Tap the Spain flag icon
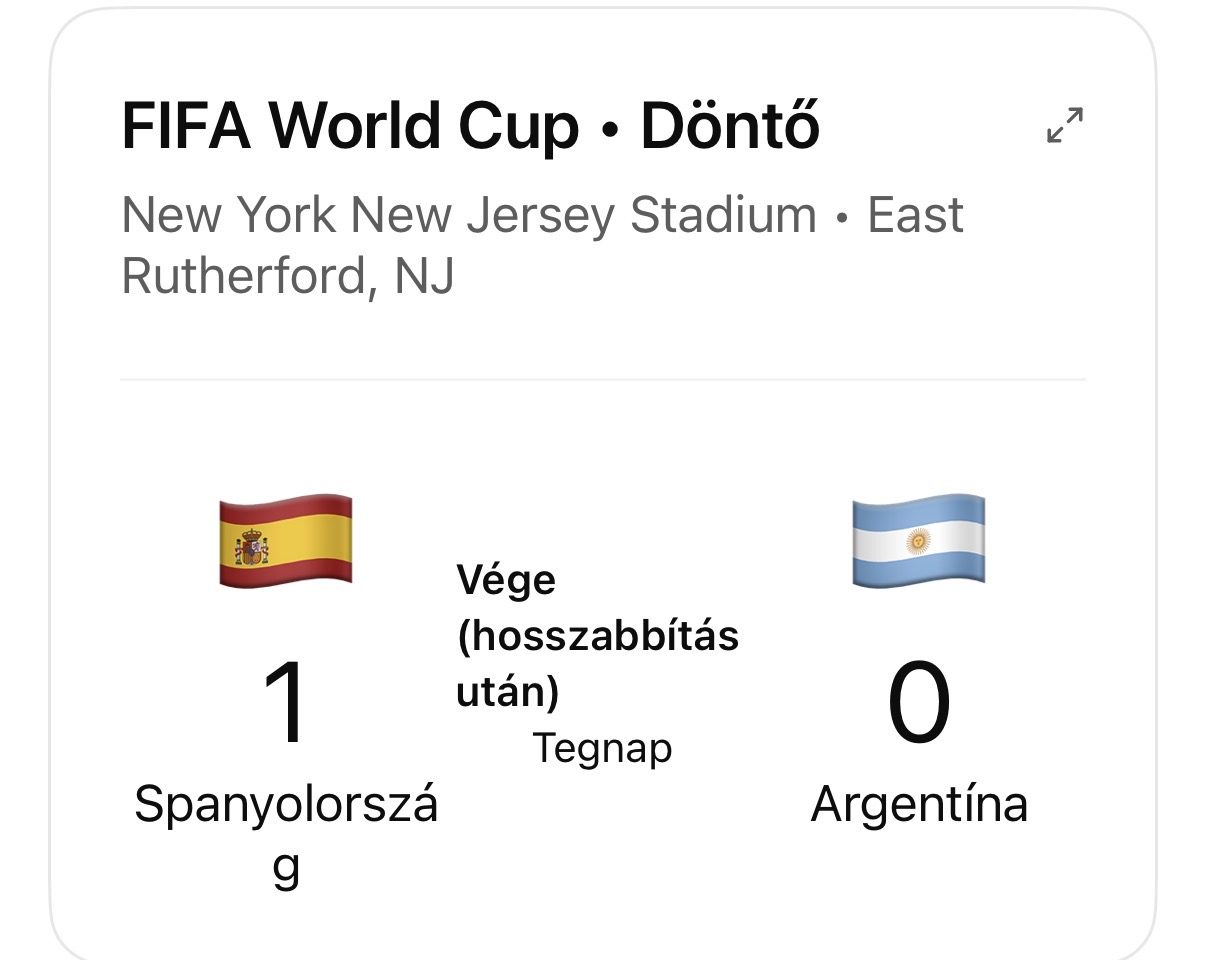The height and width of the screenshot is (960, 1206). point(285,540)
